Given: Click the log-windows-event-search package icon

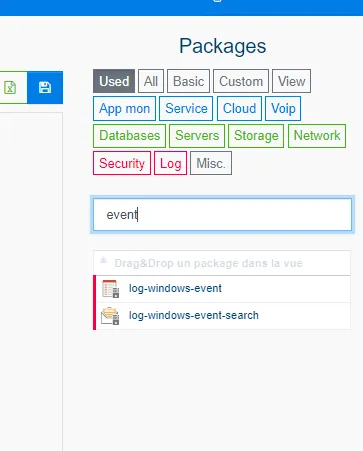Looking at the screenshot, I should [111, 316].
